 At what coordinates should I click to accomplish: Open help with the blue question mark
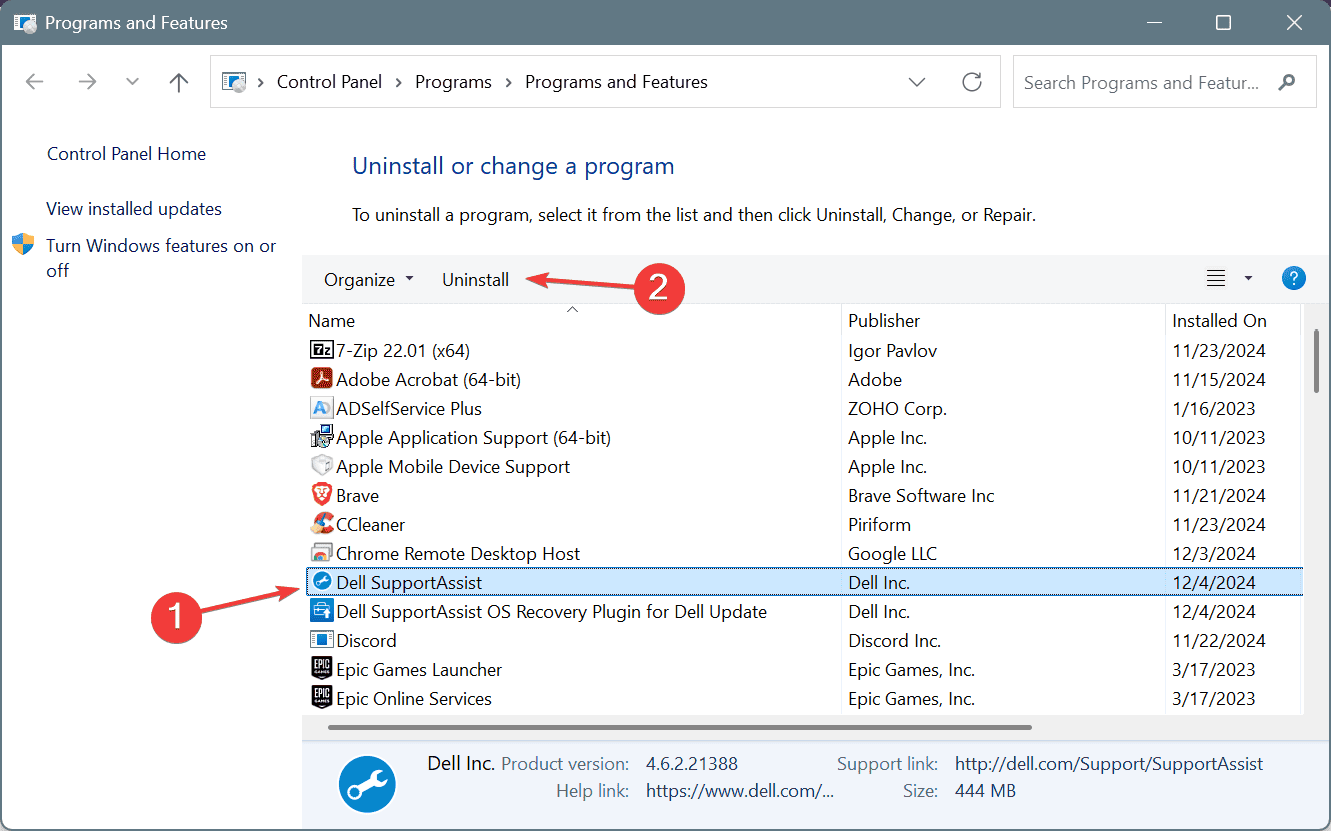(1294, 278)
